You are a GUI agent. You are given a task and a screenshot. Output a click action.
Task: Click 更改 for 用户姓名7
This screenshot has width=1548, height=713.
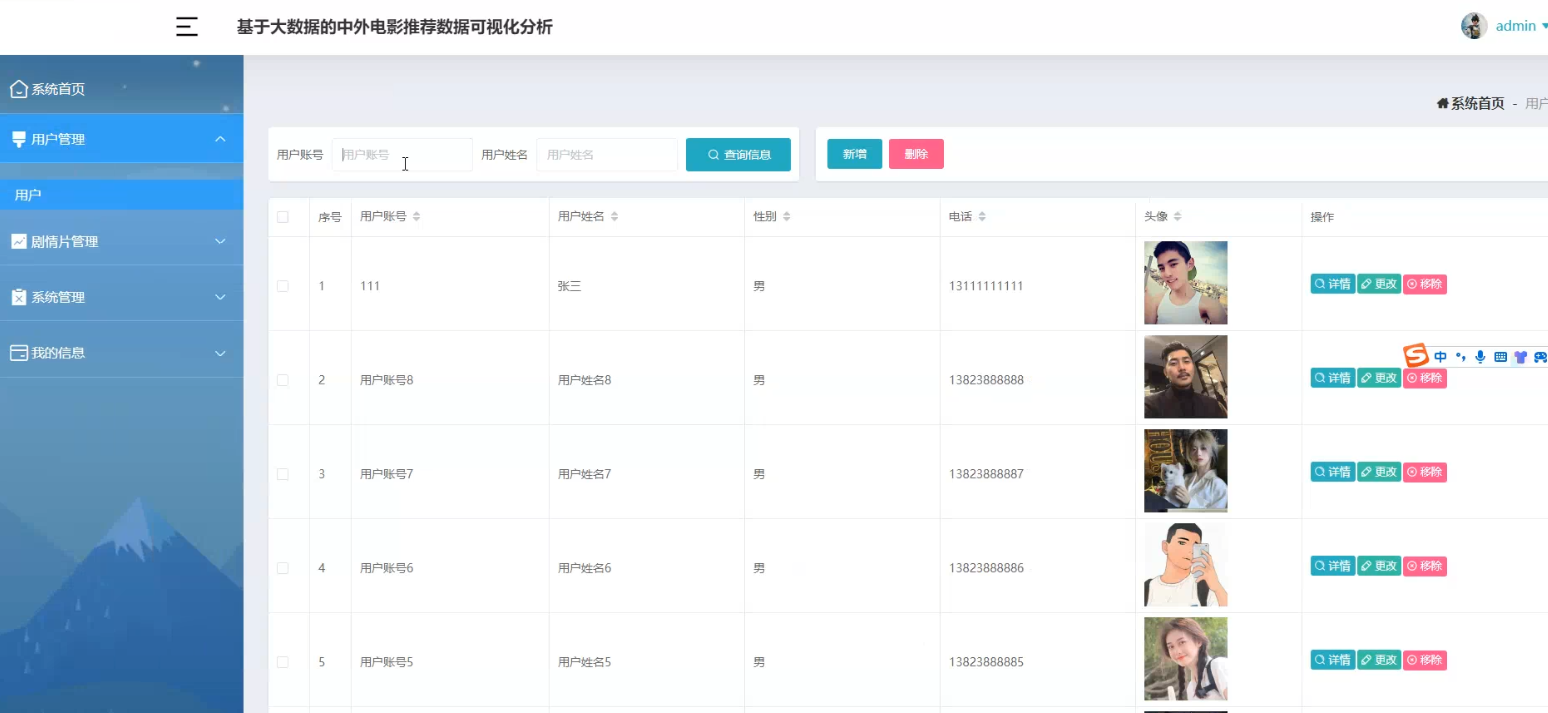pyautogui.click(x=1379, y=472)
